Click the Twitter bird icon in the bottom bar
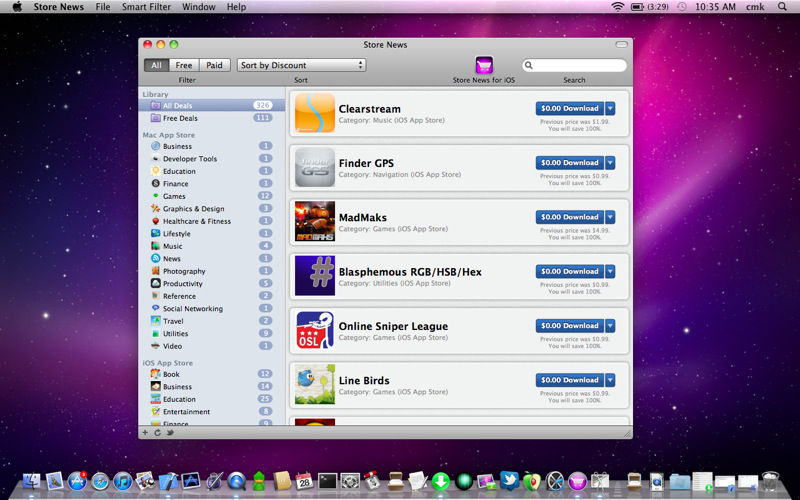 click(x=170, y=433)
